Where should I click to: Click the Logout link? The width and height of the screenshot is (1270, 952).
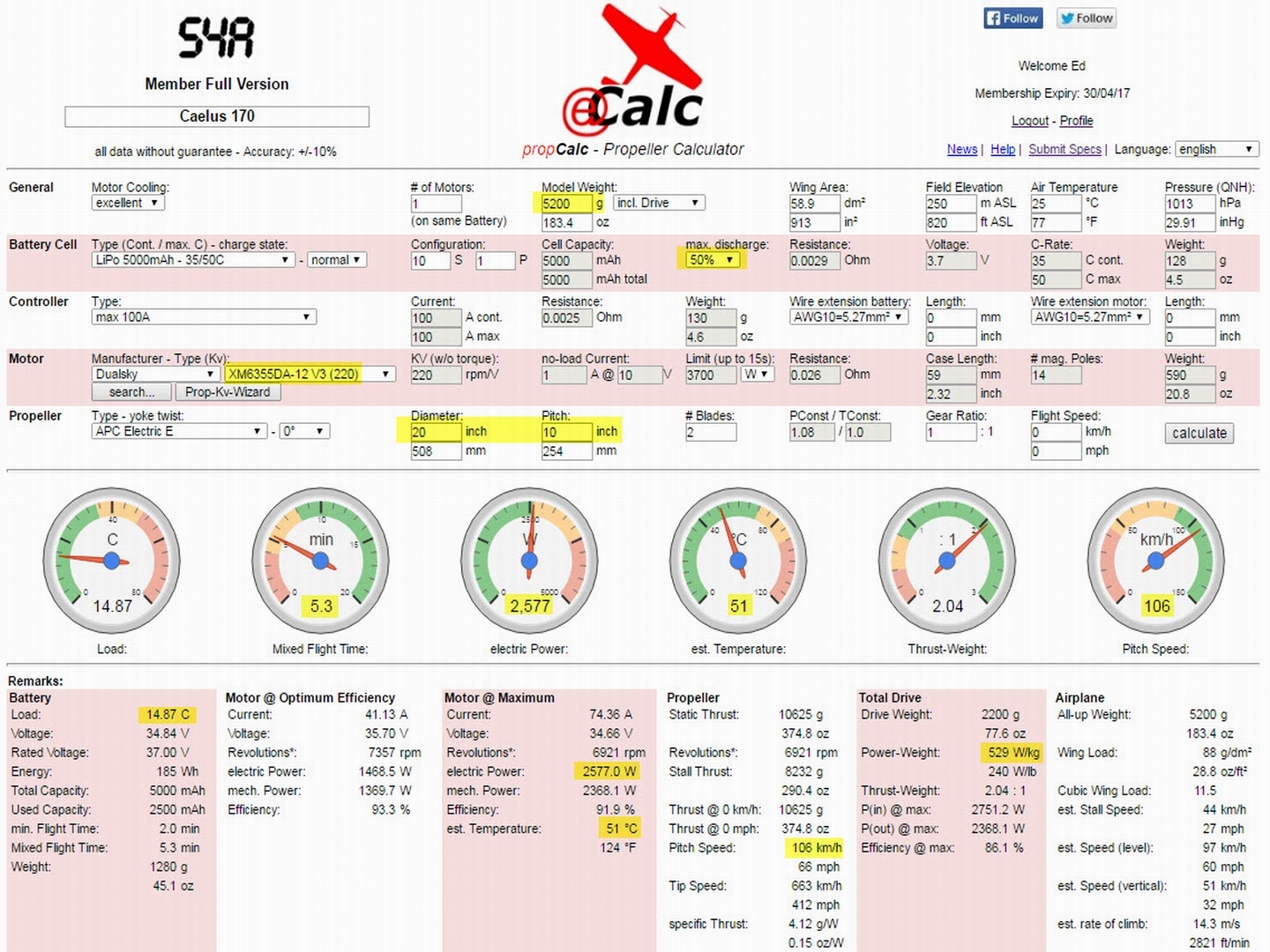(x=1030, y=121)
